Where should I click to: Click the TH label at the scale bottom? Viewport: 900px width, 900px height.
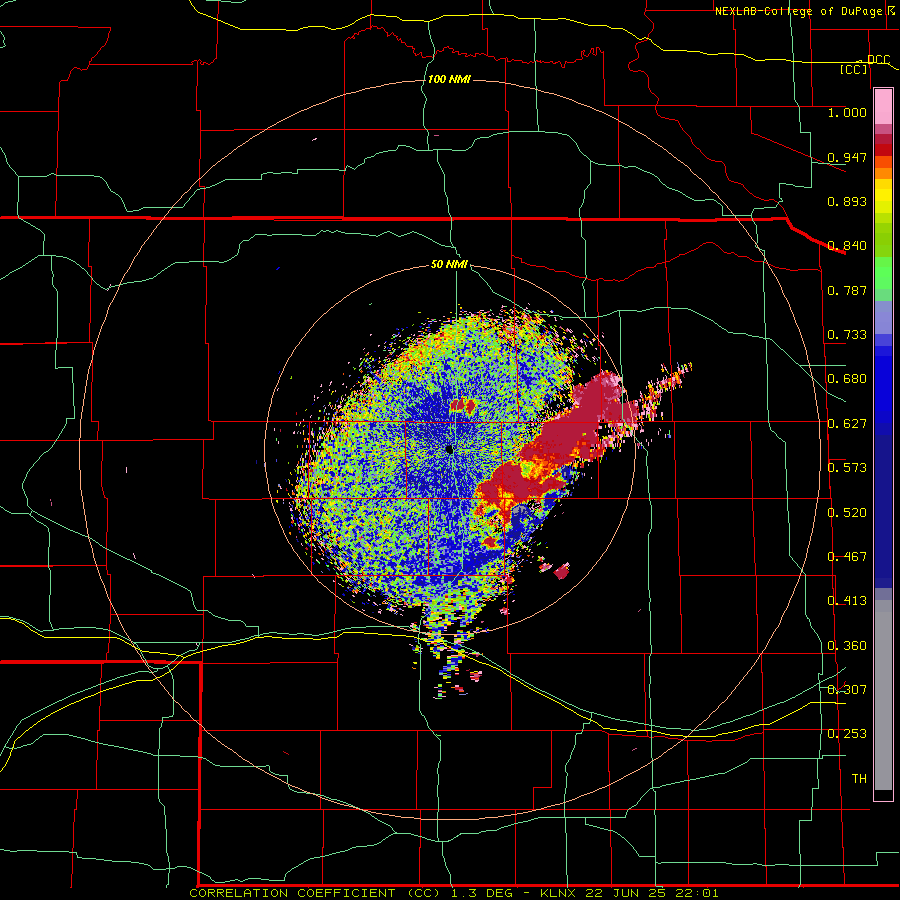pos(859,779)
